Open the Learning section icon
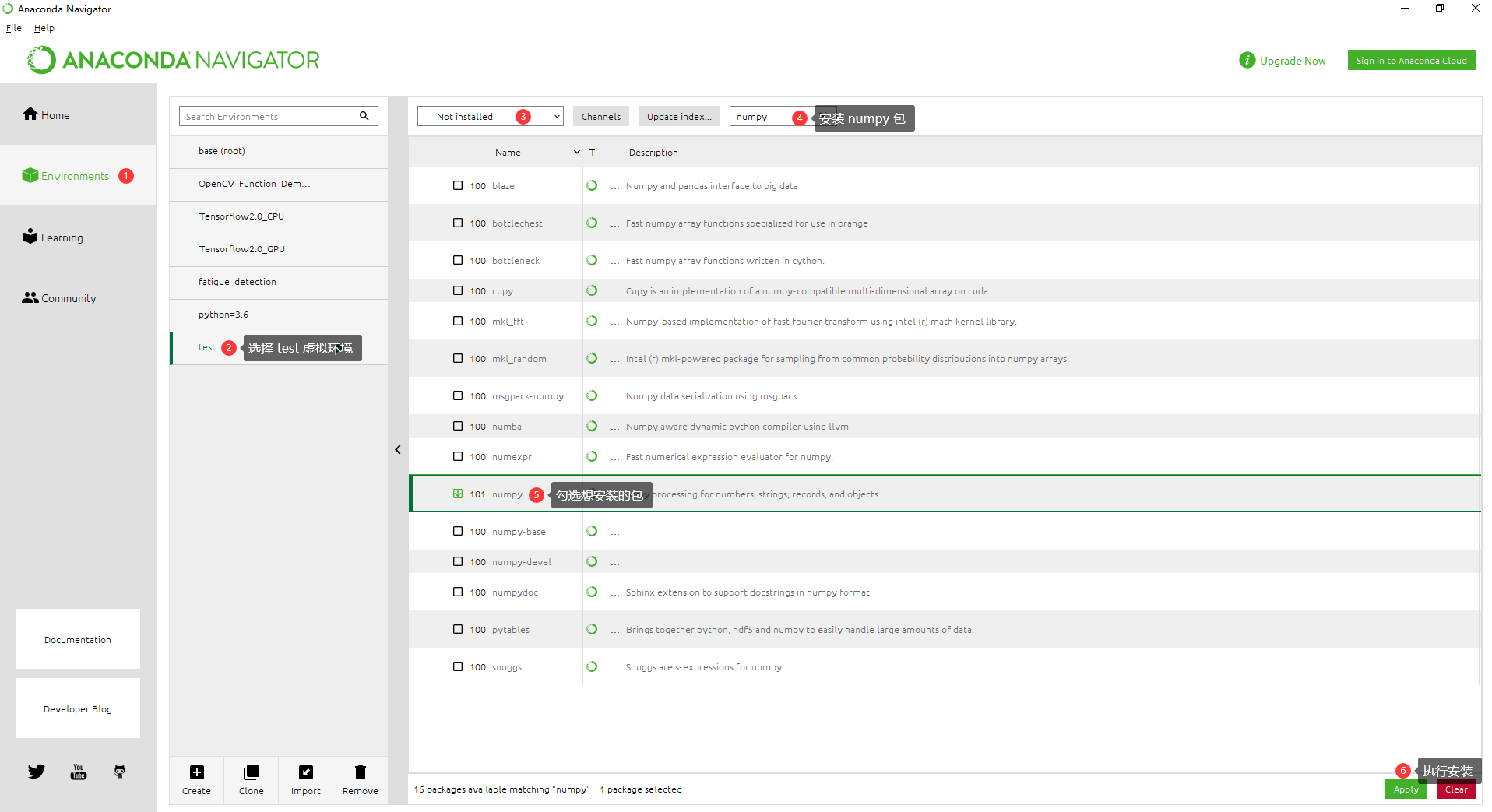 coord(30,236)
